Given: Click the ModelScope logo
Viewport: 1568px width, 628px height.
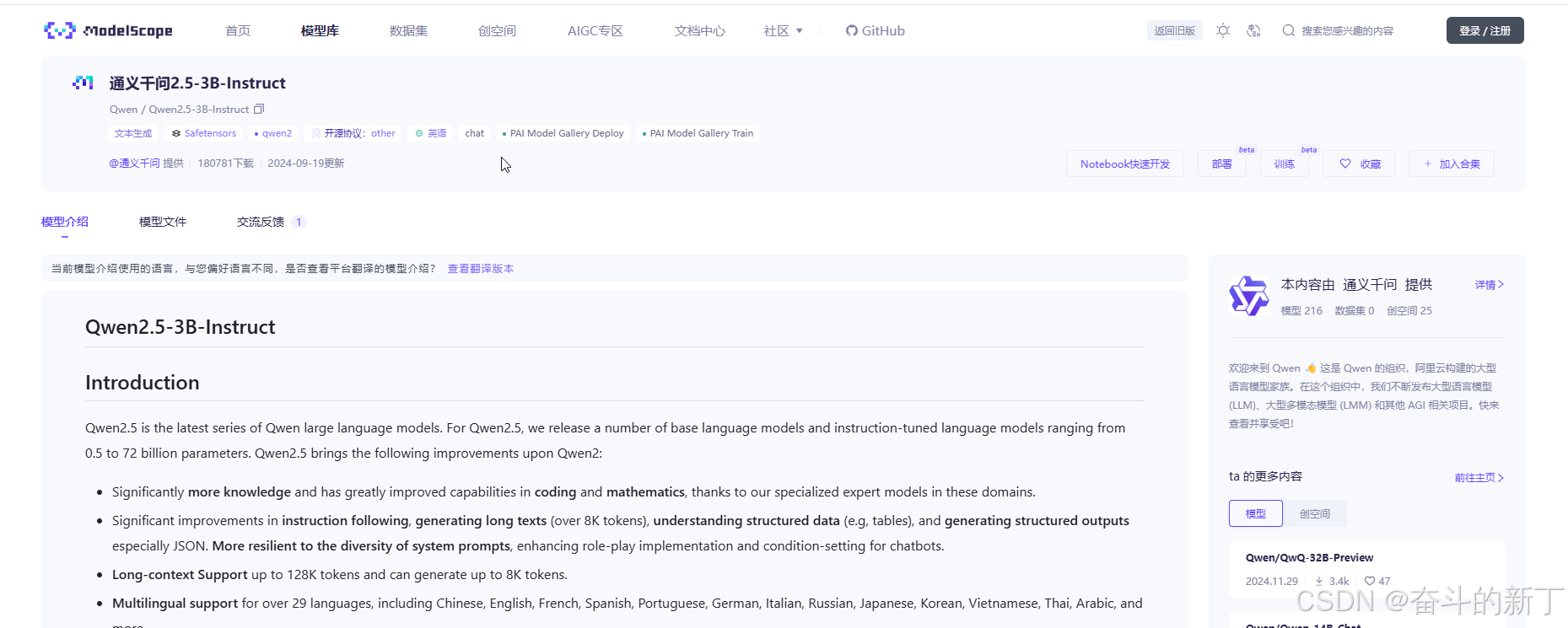Looking at the screenshot, I should (x=108, y=31).
